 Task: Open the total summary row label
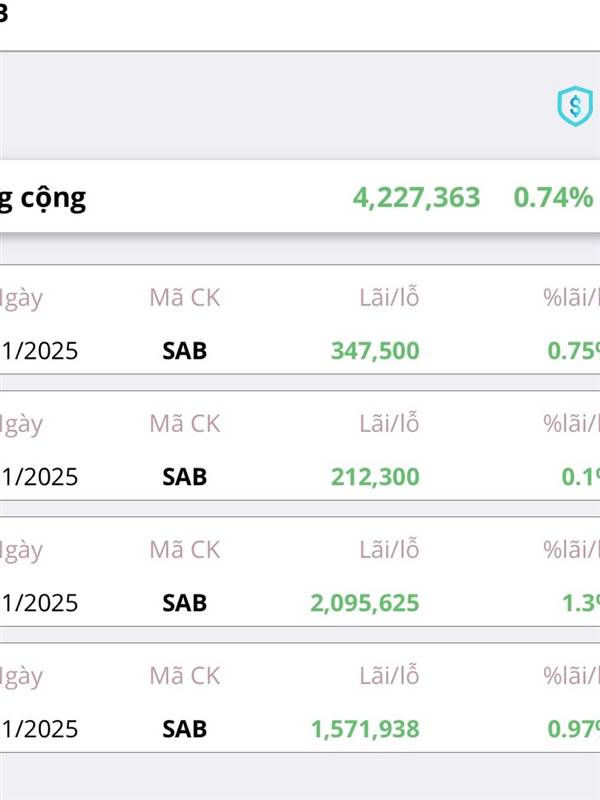pyautogui.click(x=43, y=198)
